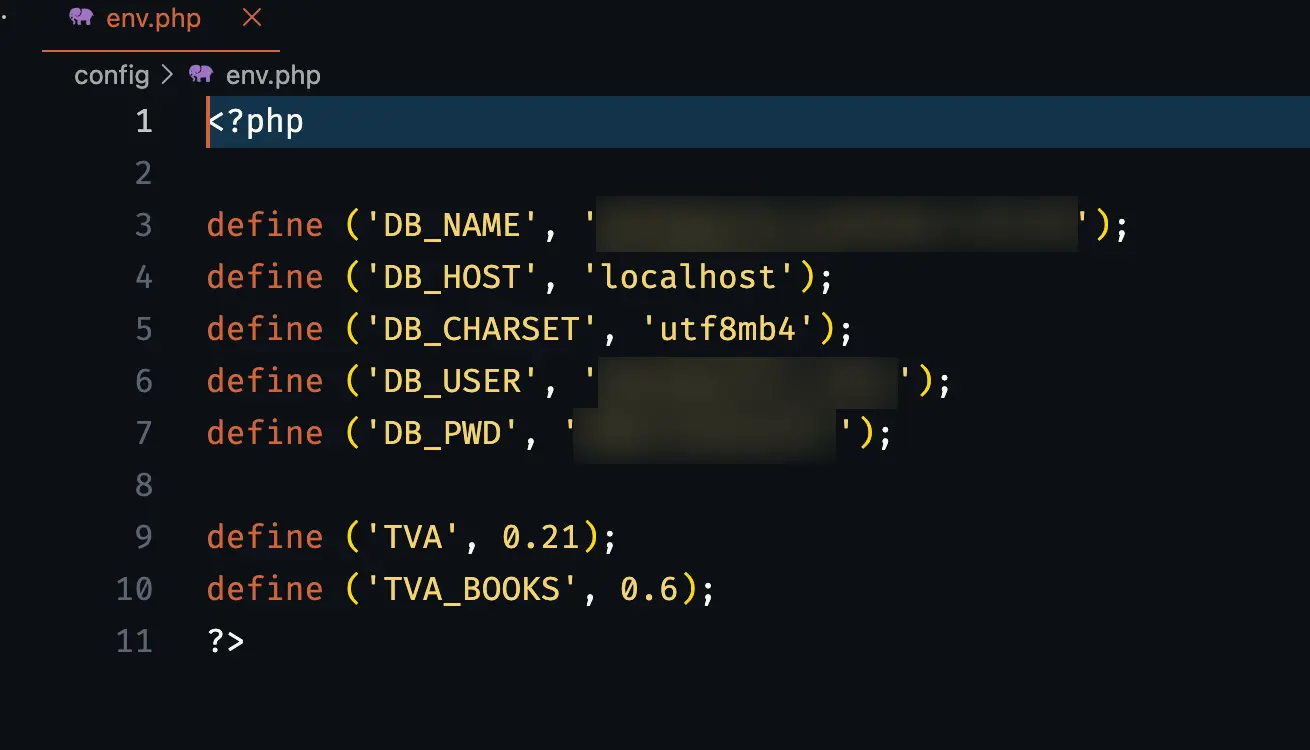Open the config folder breadcrumb
The height and width of the screenshot is (750, 1310).
(111, 75)
